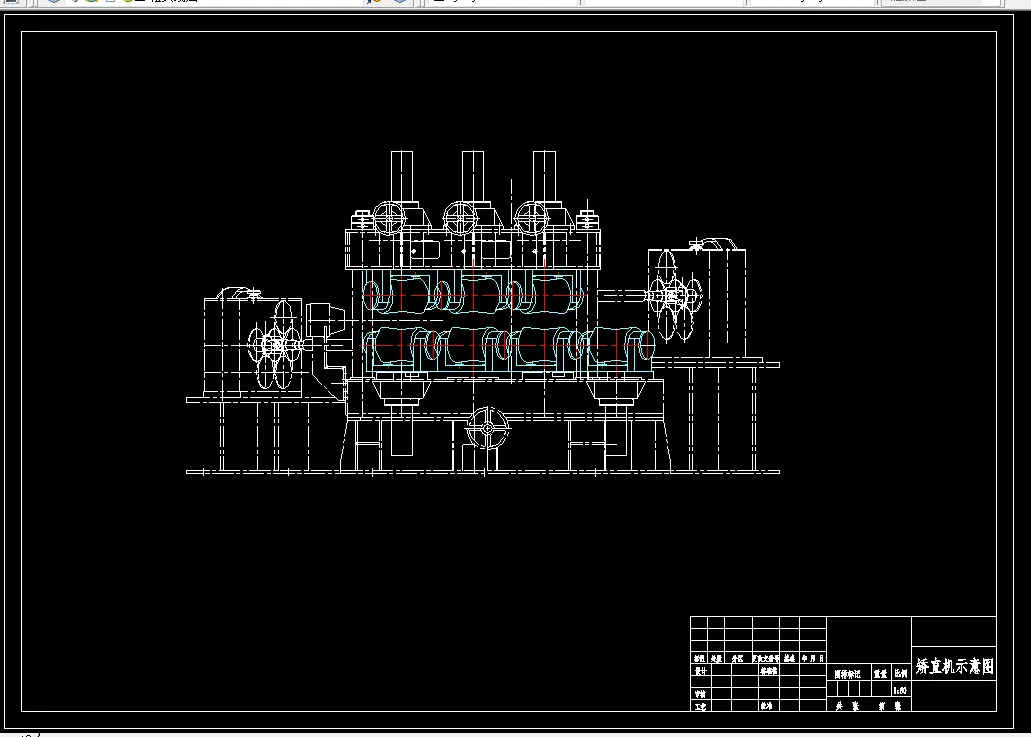This screenshot has height=737, width=1031.
Task: Click the 分区 column header
Action: pos(738,658)
